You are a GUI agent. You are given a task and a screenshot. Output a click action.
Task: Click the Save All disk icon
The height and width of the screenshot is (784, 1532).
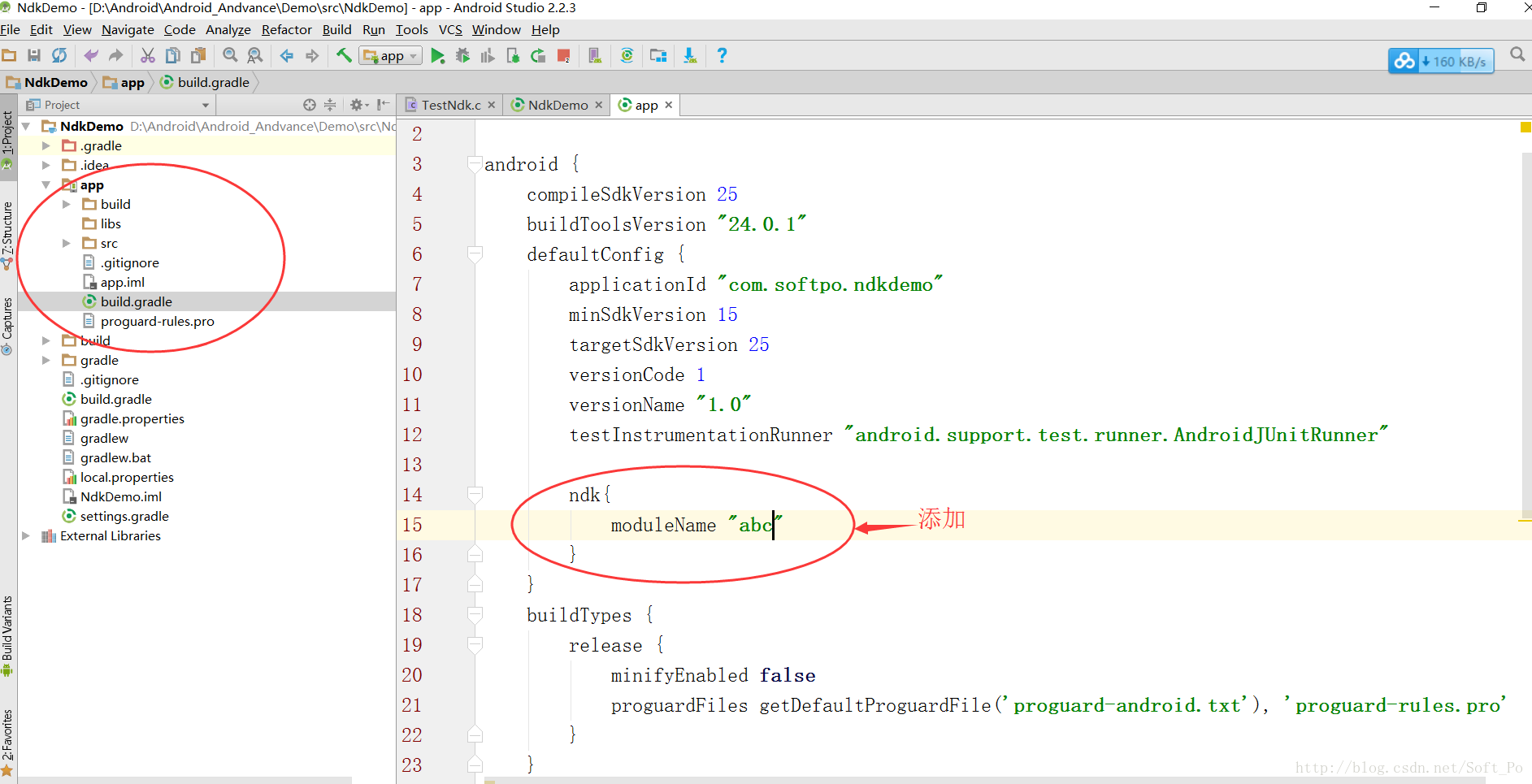coord(34,56)
